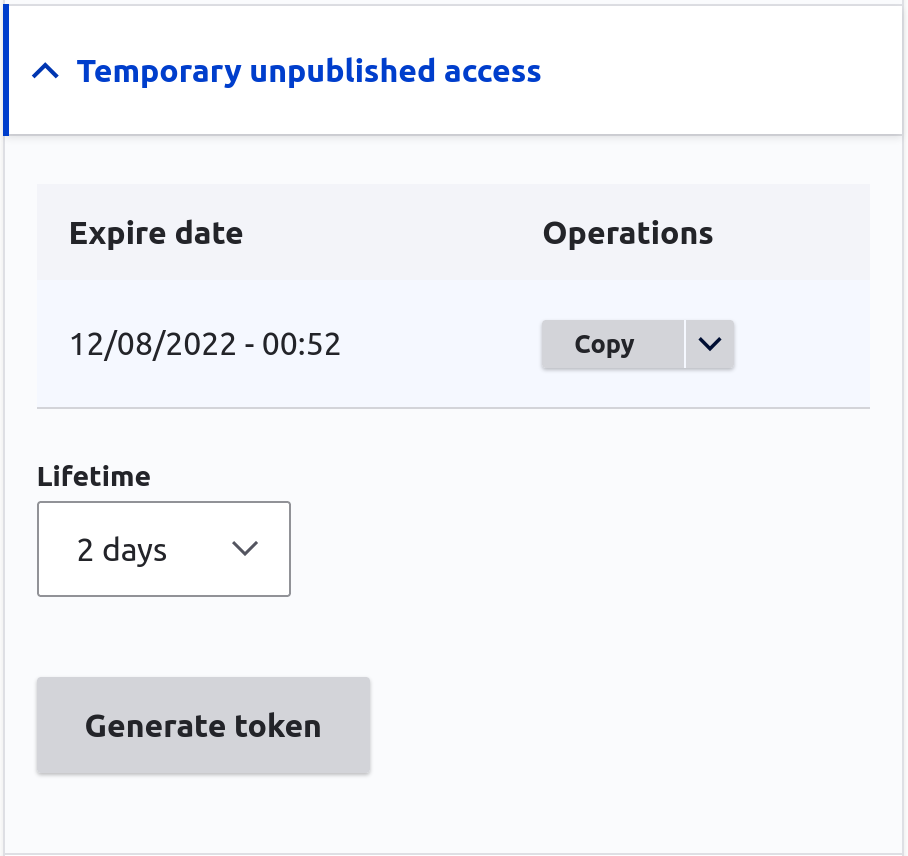Viewport: 908px width, 856px height.
Task: Click the Lifetime field label
Action: click(94, 477)
